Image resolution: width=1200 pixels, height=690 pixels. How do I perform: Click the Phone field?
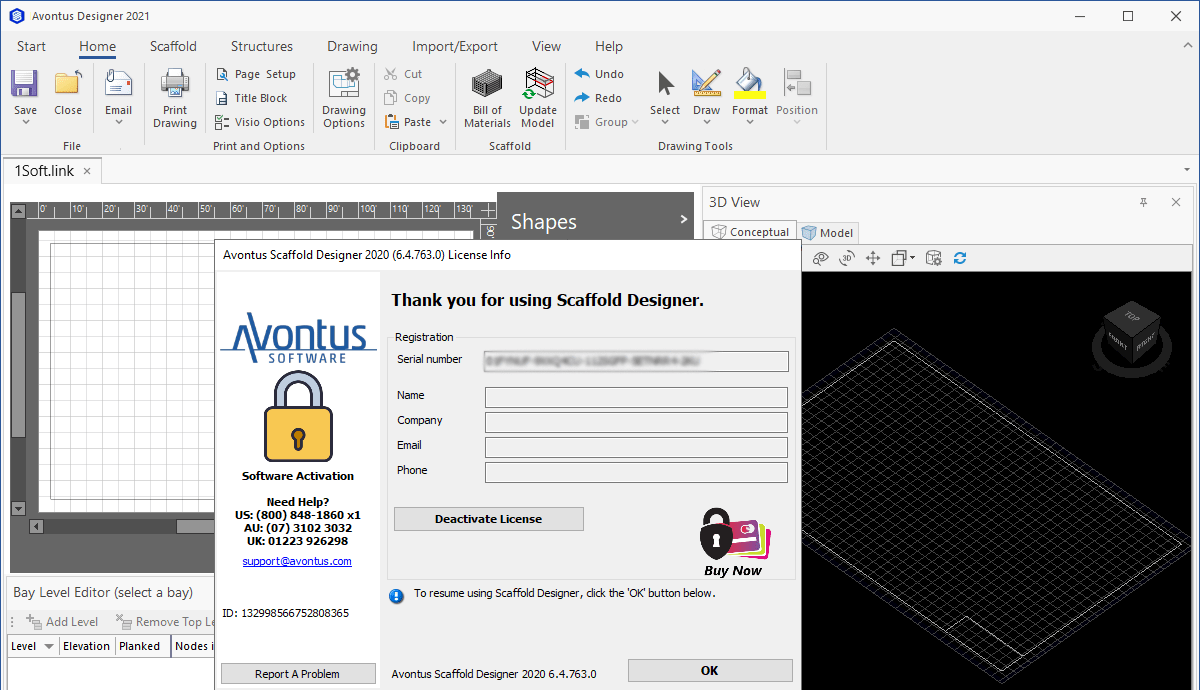pyautogui.click(x=636, y=472)
